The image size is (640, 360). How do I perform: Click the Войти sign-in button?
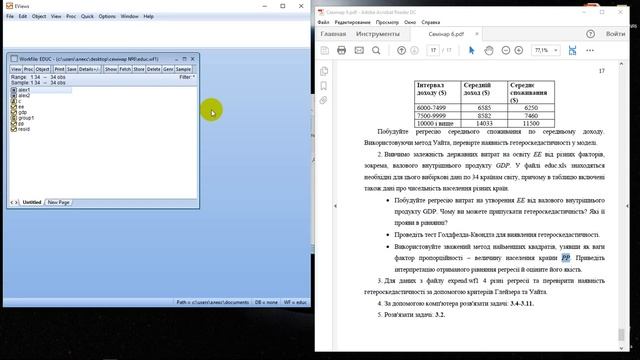point(615,34)
